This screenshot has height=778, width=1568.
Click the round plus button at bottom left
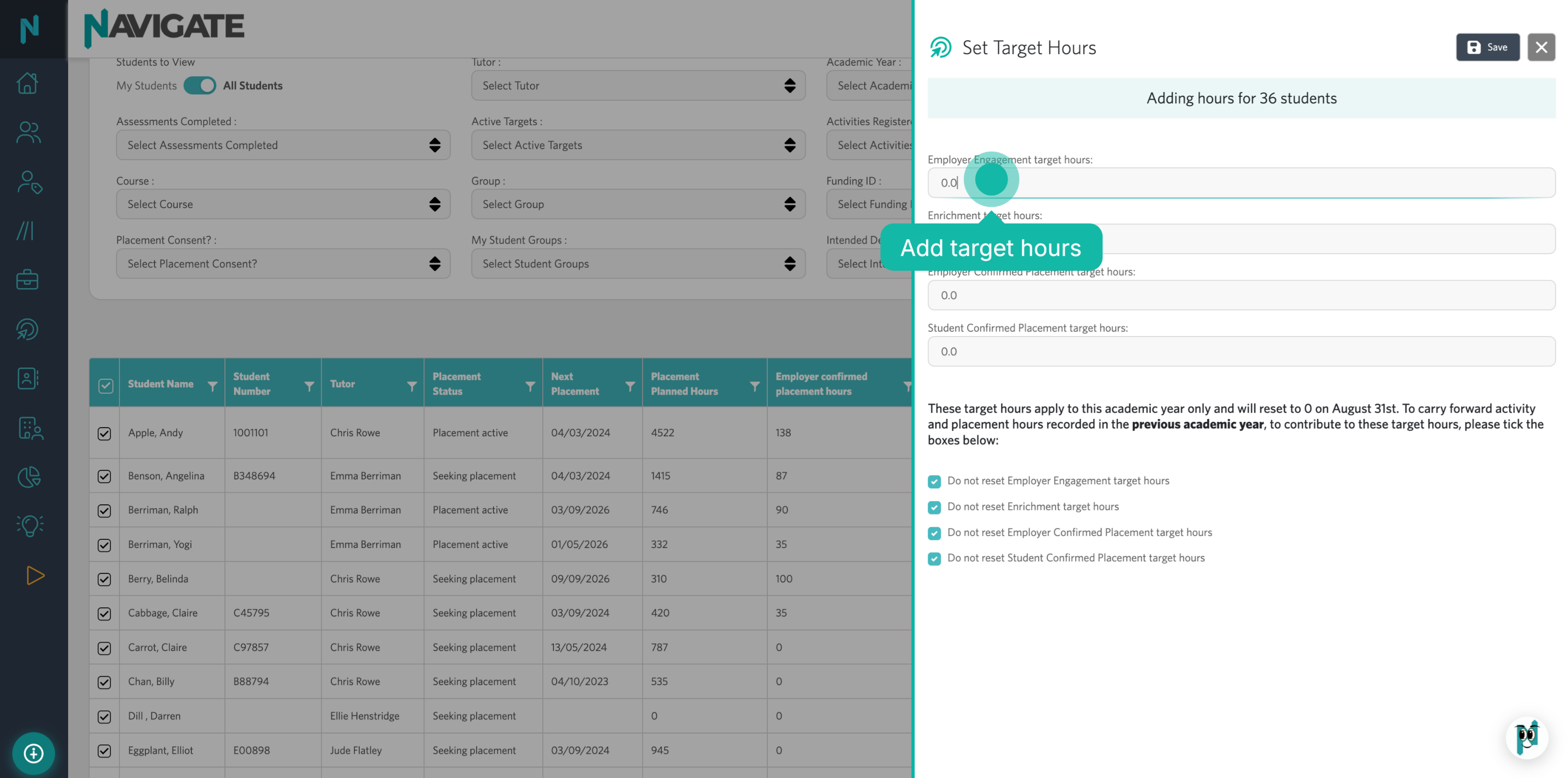click(x=34, y=754)
